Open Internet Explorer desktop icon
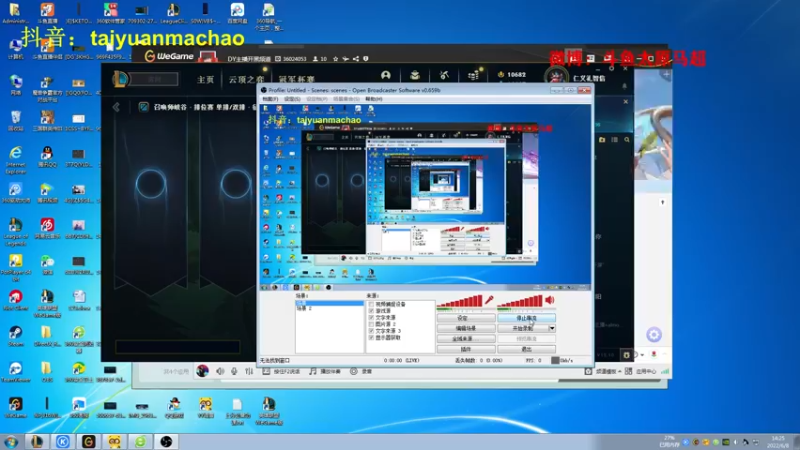Image resolution: width=800 pixels, height=450 pixels. 15,158
